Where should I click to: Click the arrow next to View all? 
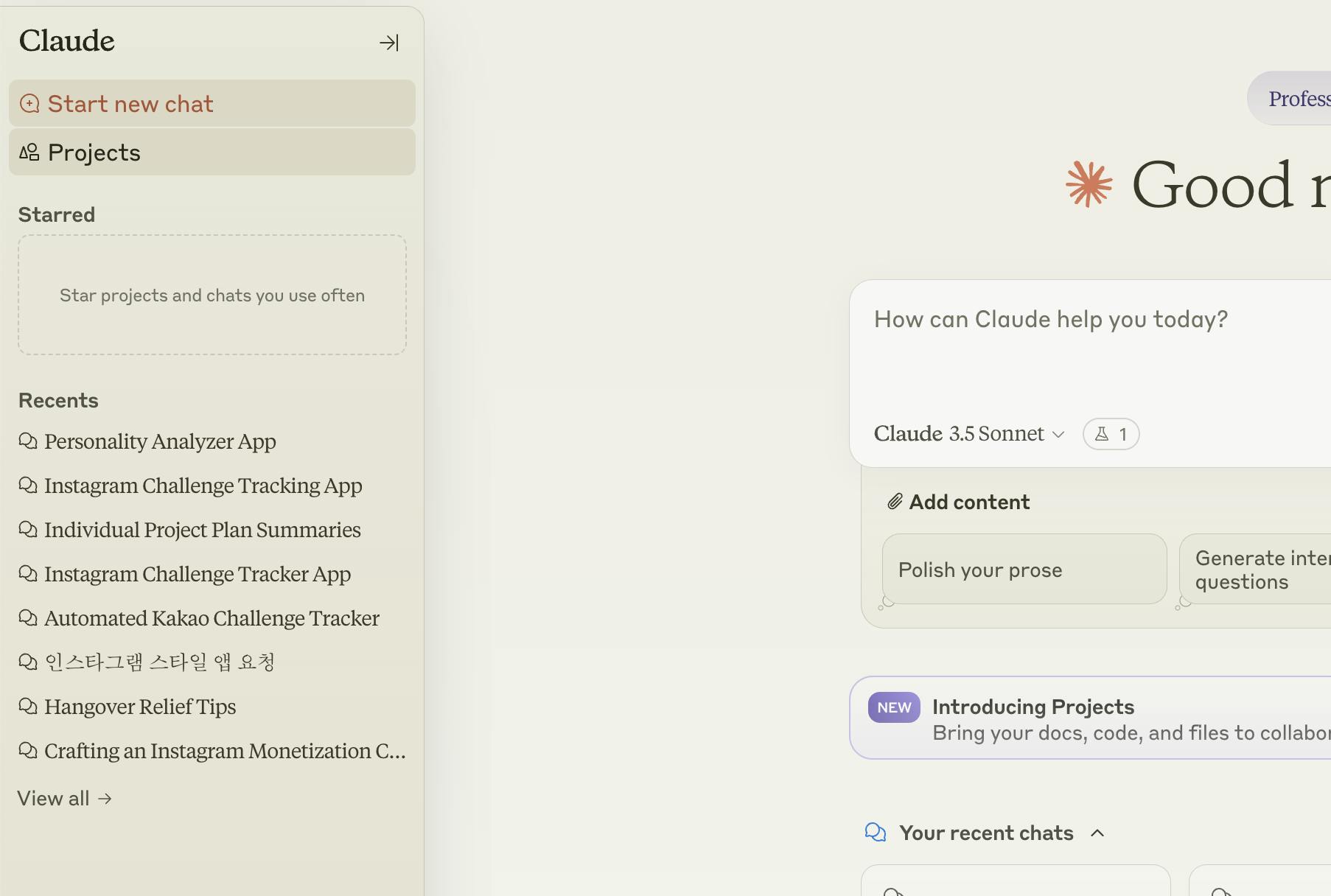point(105,799)
